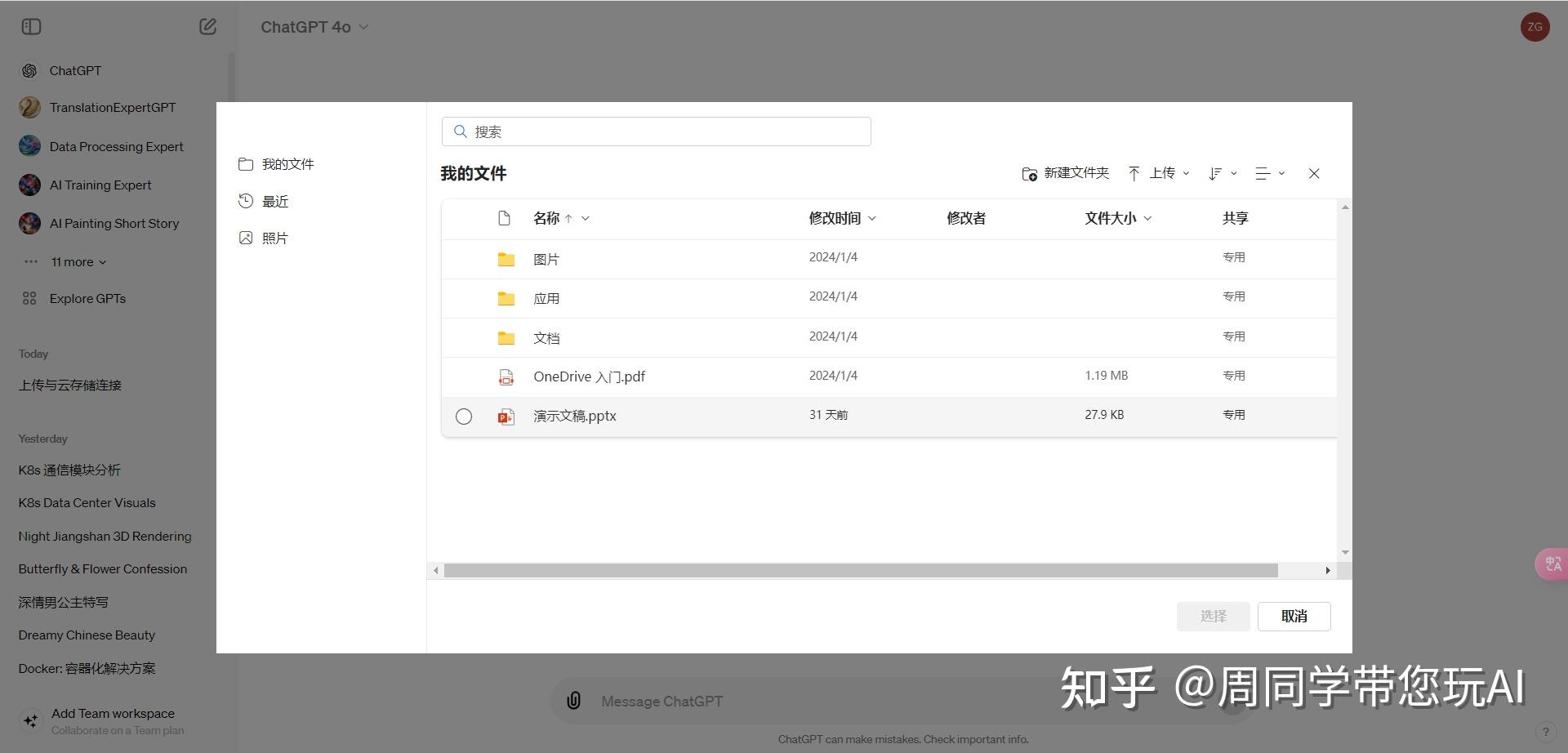1568x753 pixels.
Task: Open the ChatGPT 4o model menu
Action: pyautogui.click(x=314, y=26)
